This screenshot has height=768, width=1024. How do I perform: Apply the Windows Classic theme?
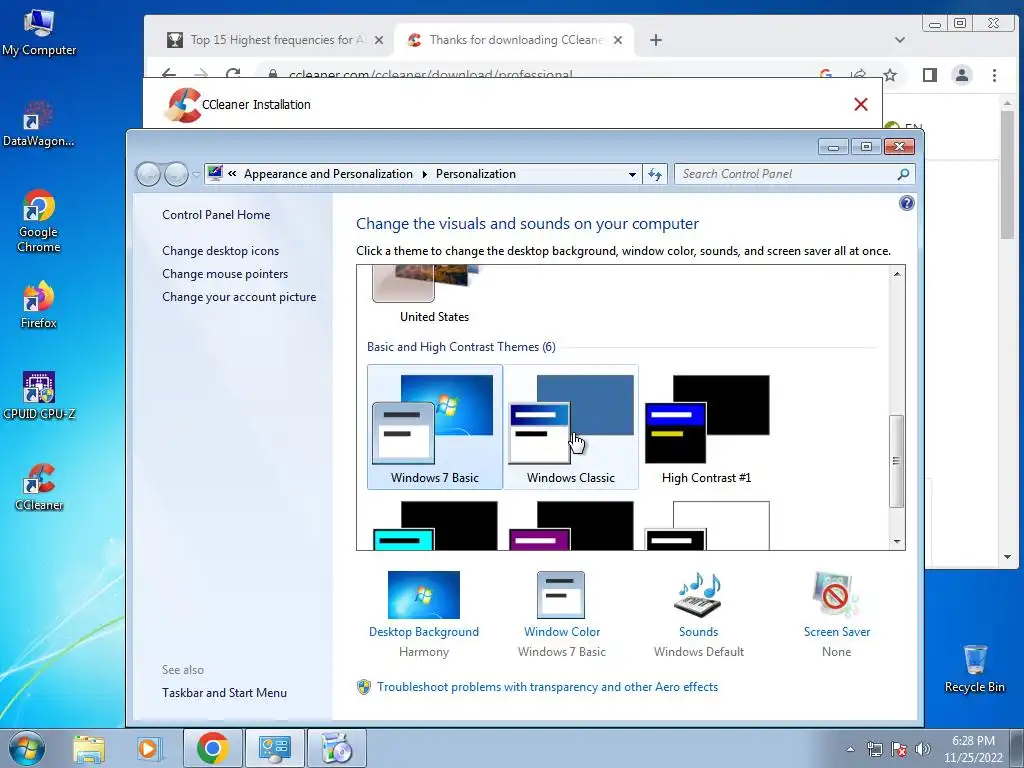570,427
